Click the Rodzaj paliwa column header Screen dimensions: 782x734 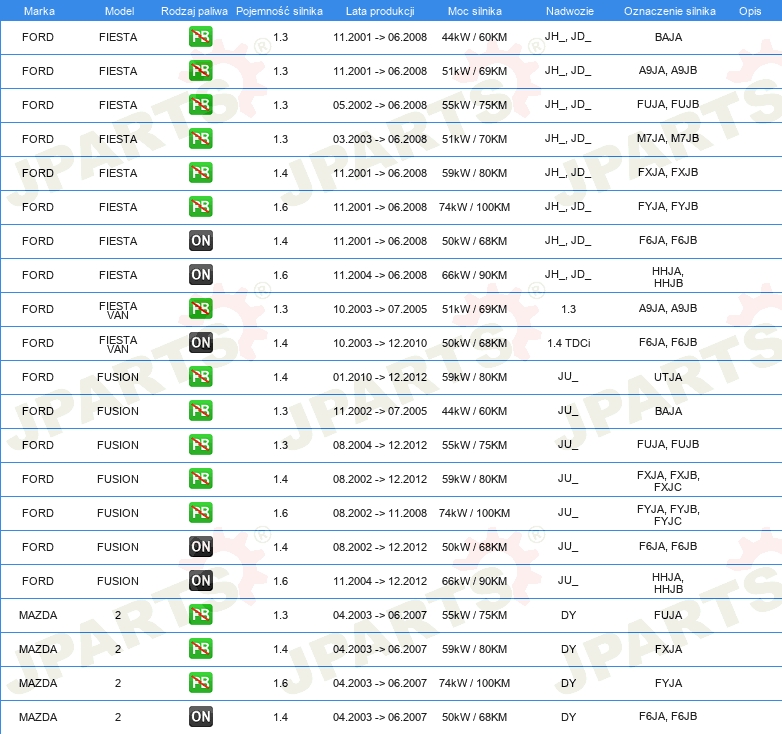[x=194, y=11]
